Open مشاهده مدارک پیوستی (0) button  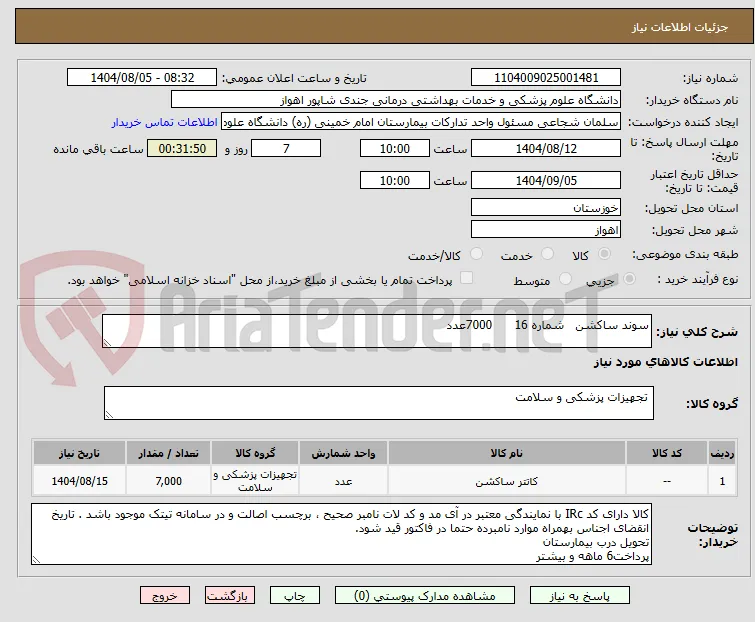point(425,596)
